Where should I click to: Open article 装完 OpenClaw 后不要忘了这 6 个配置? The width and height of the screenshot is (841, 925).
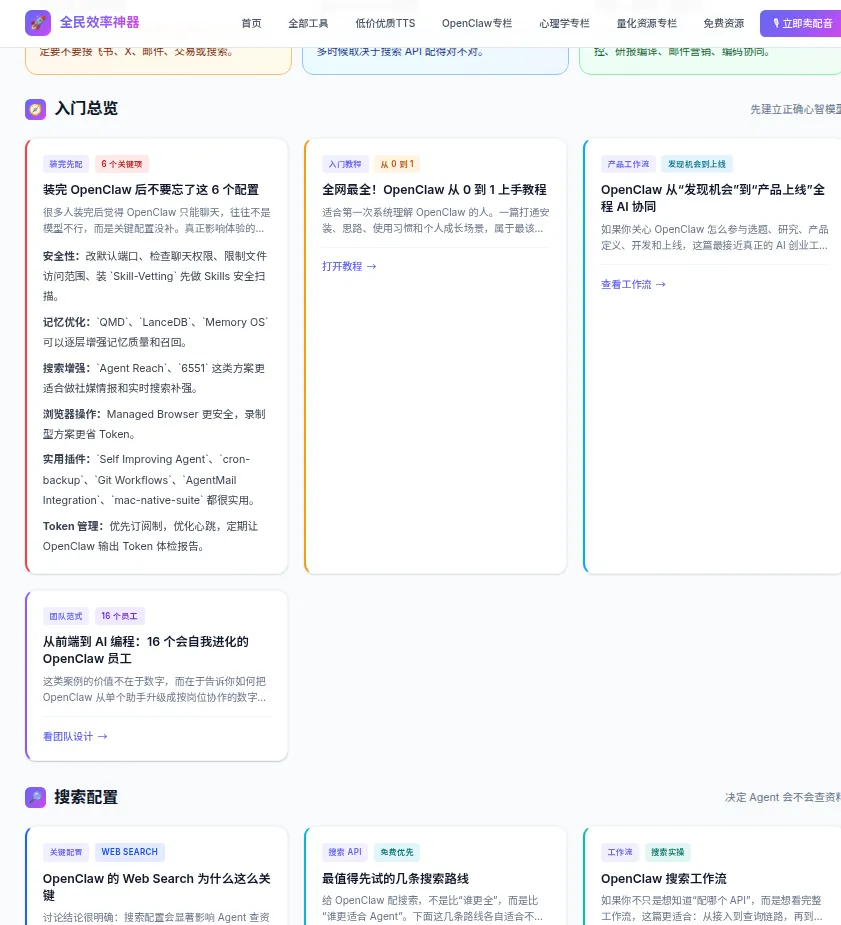click(151, 189)
